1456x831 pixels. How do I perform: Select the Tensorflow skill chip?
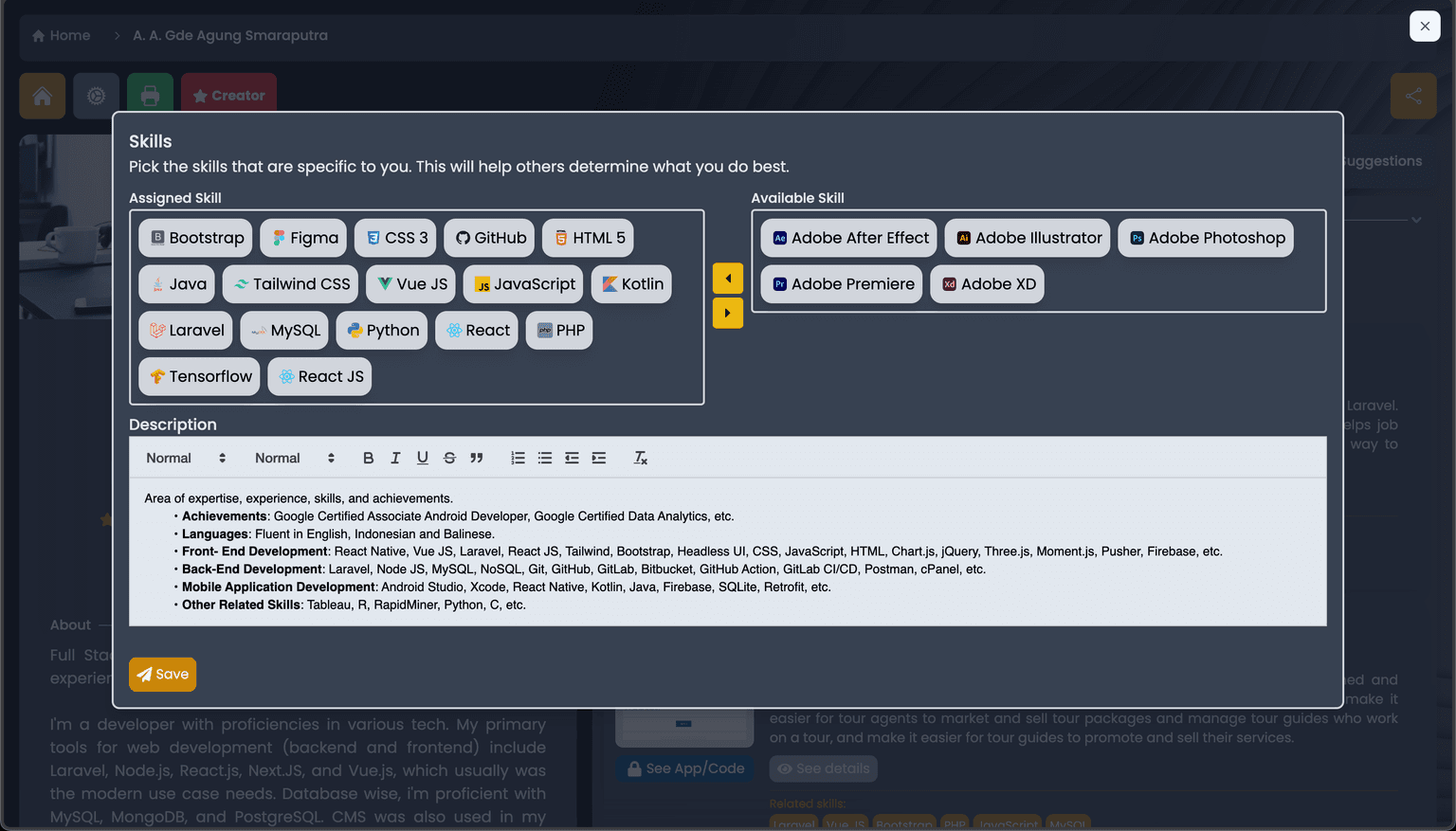[198, 376]
